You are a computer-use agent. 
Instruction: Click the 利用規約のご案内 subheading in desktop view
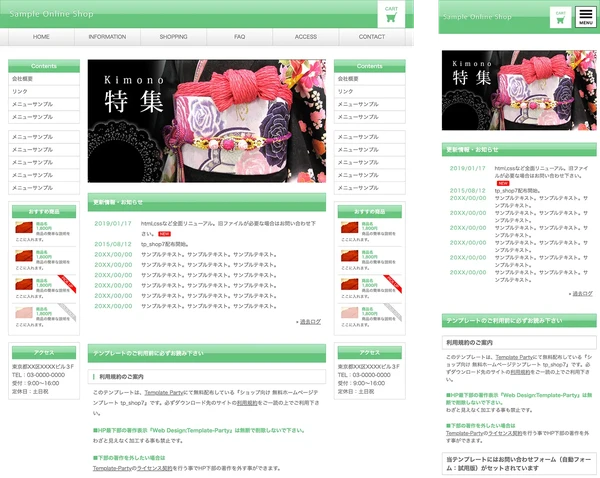[207, 377]
